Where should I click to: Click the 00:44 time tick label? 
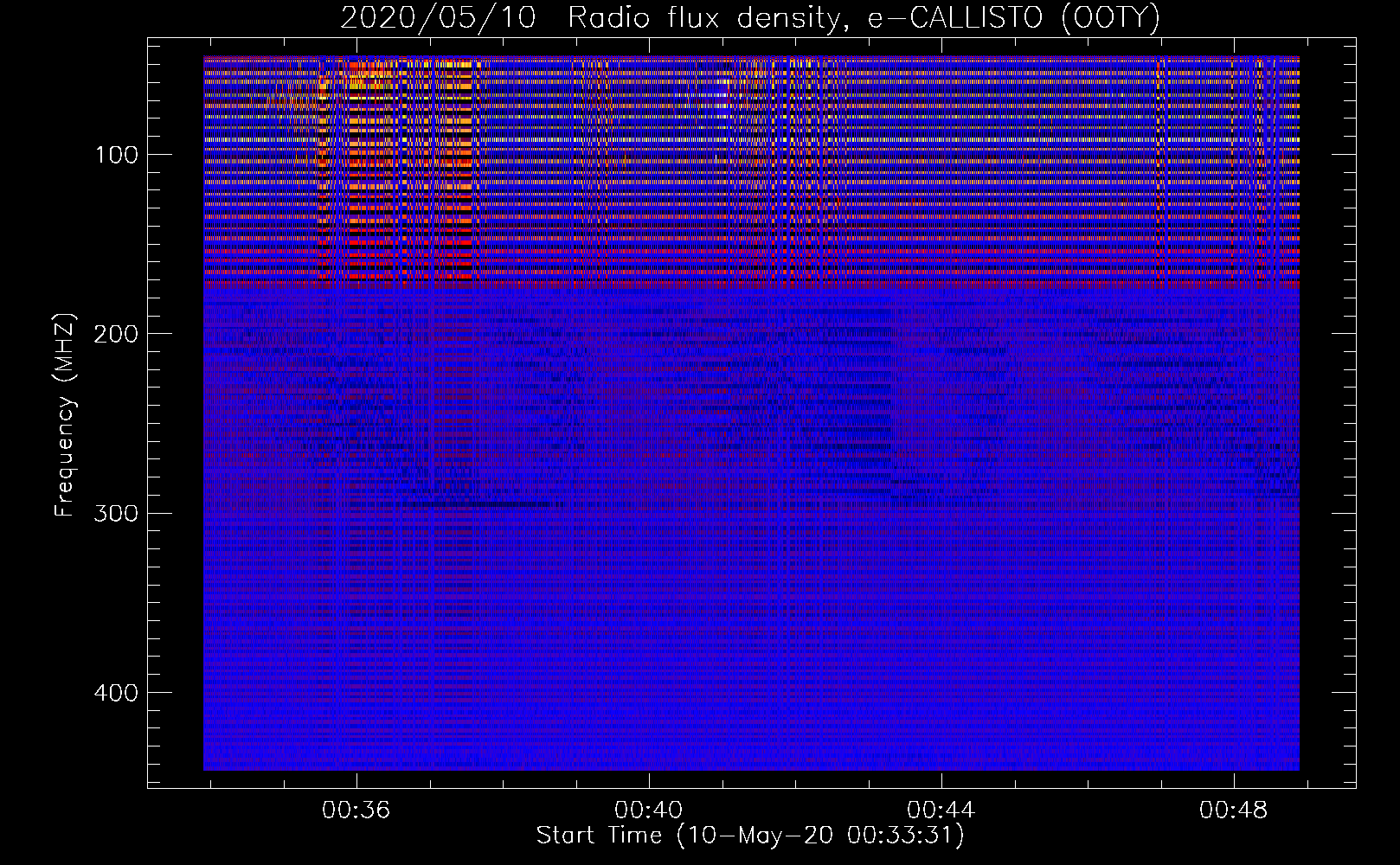[941, 811]
